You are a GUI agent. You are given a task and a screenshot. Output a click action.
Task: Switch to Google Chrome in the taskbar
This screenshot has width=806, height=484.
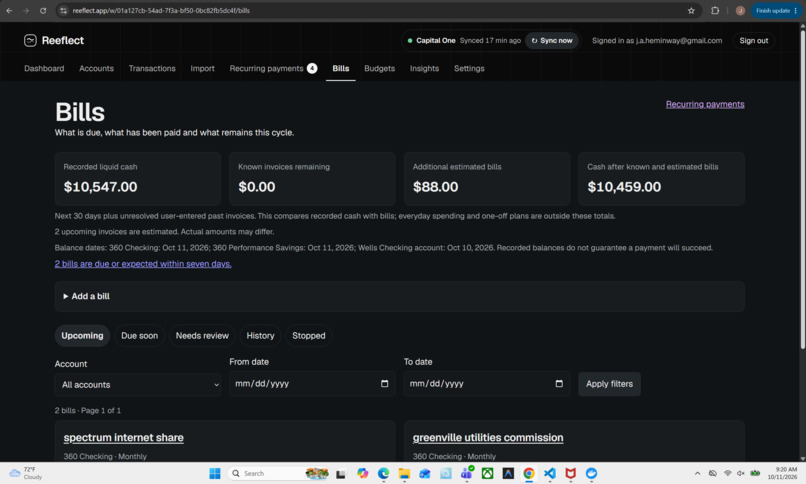pyautogui.click(x=528, y=473)
